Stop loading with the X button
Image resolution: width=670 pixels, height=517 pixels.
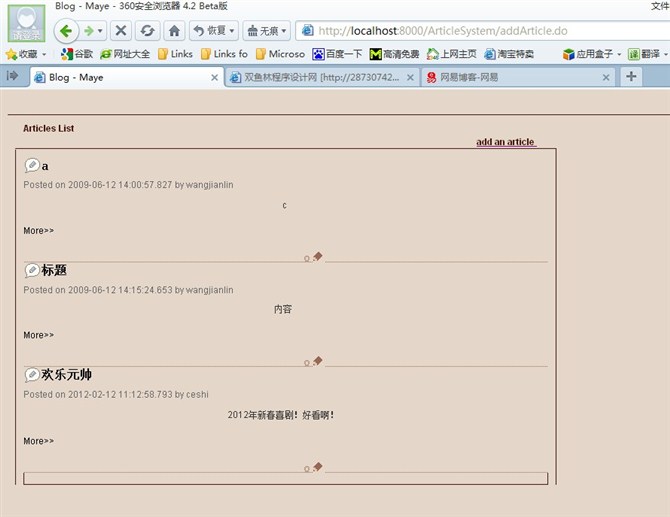121,31
